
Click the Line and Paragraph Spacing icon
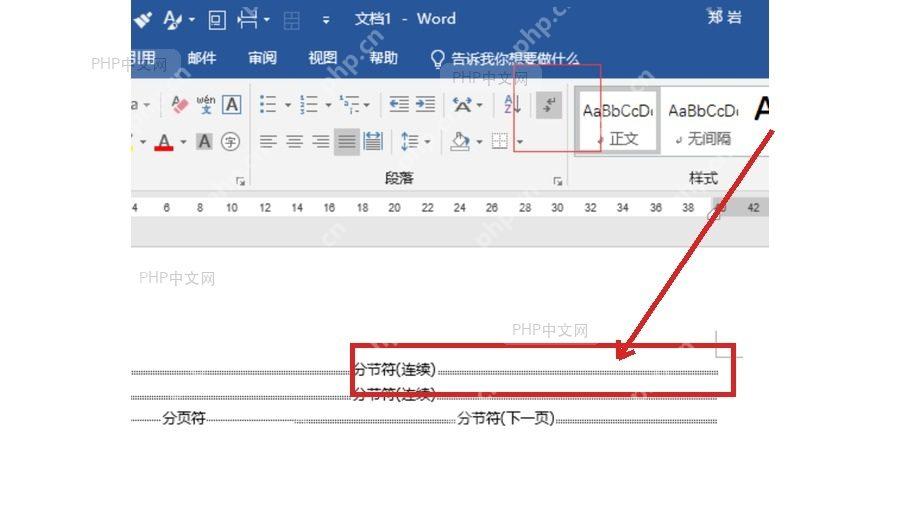pos(409,141)
